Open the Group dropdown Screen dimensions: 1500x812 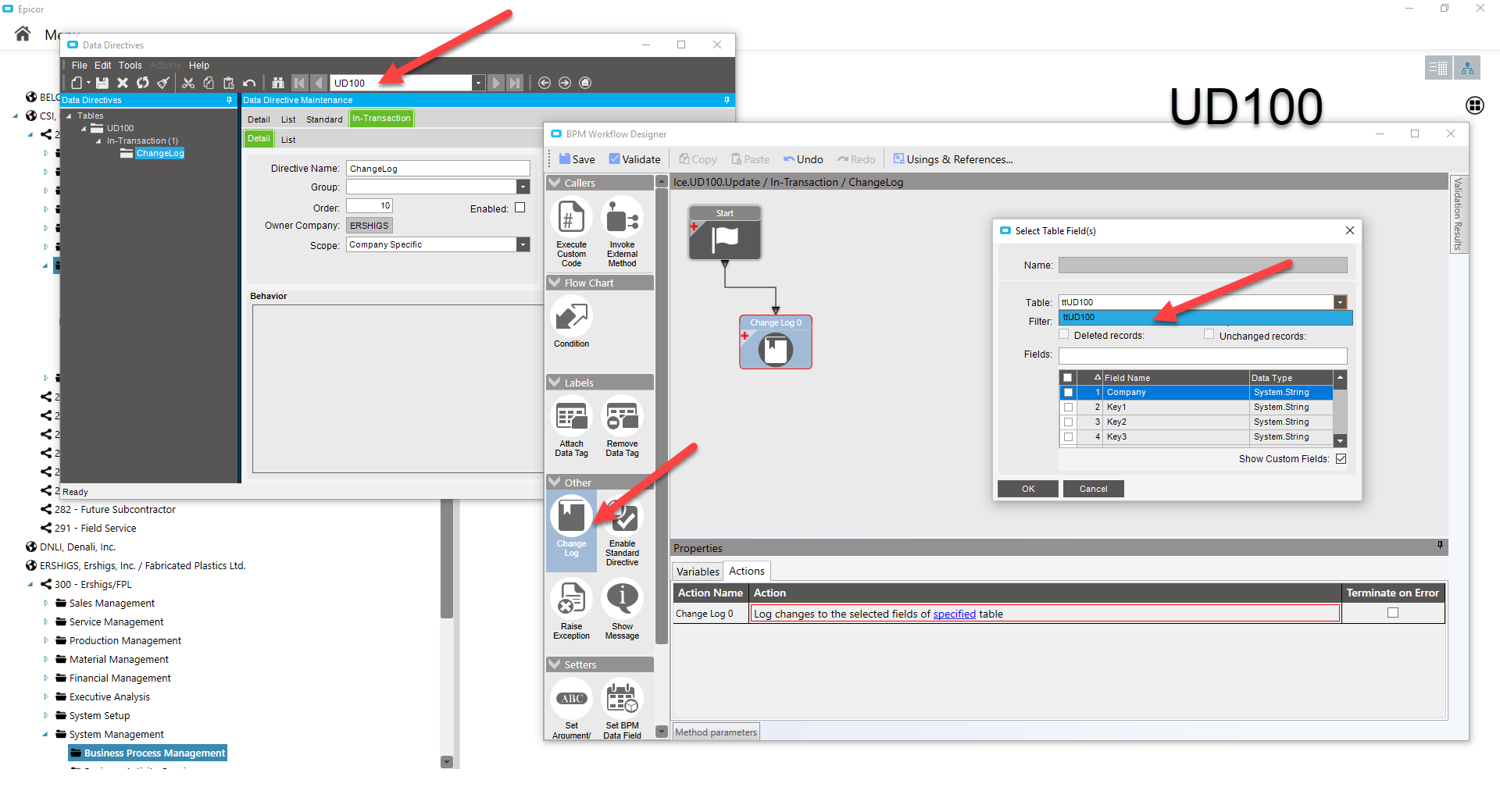click(523, 187)
